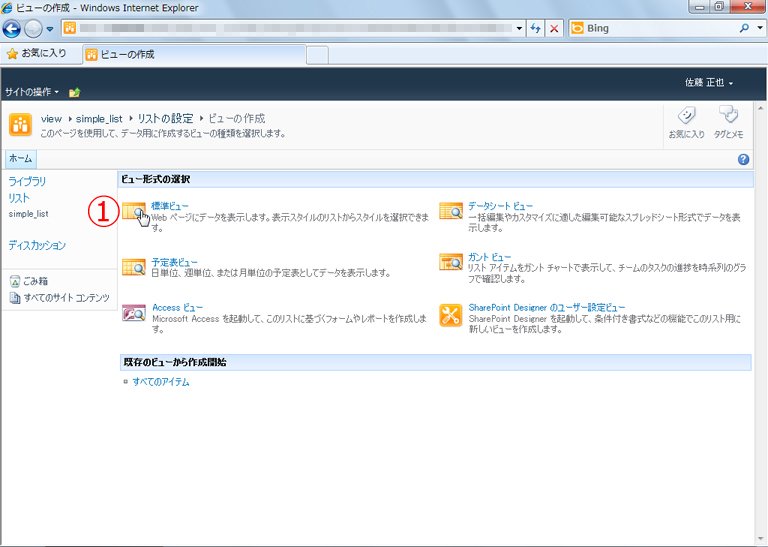This screenshot has width=768, height=547.
Task: Click the SharePoint Designer custom view icon
Action: (451, 315)
